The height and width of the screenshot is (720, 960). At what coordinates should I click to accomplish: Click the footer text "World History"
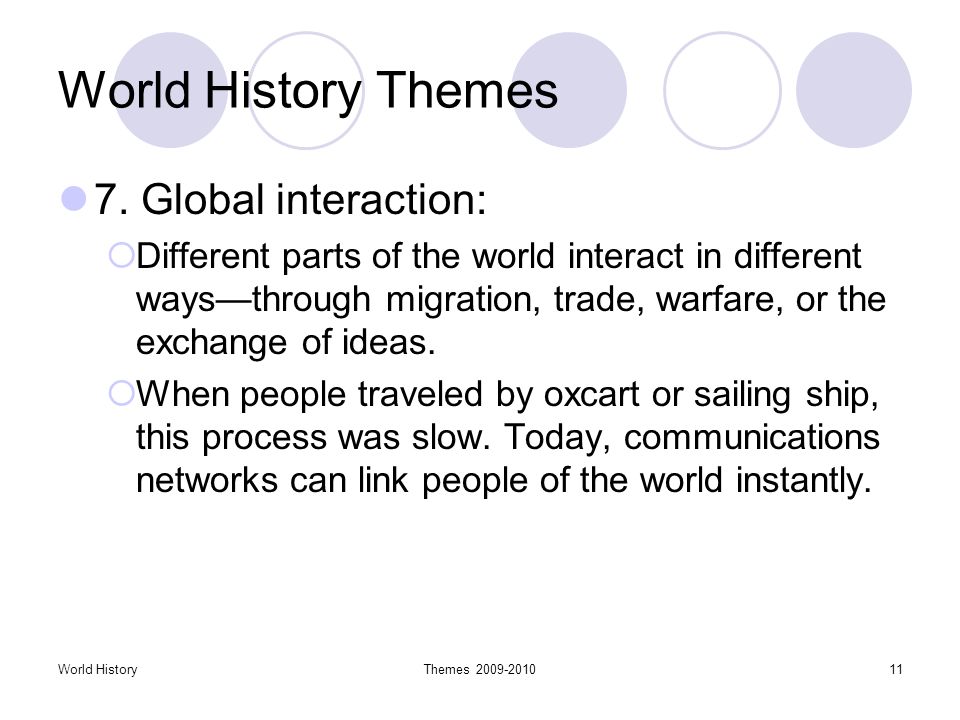click(x=97, y=669)
